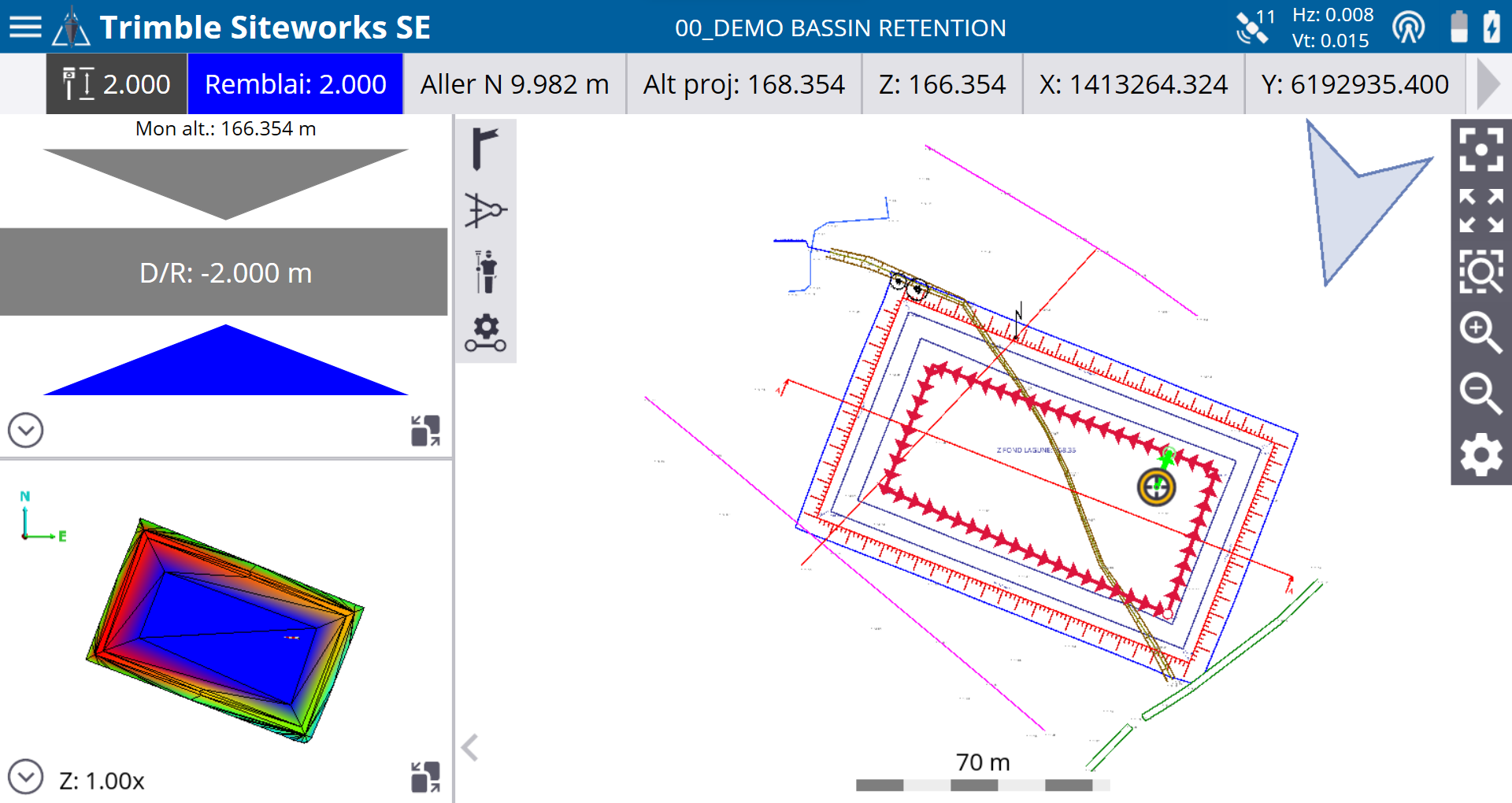Swap the cut/fill panel view
This screenshot has height=803, width=1512.
425,431
